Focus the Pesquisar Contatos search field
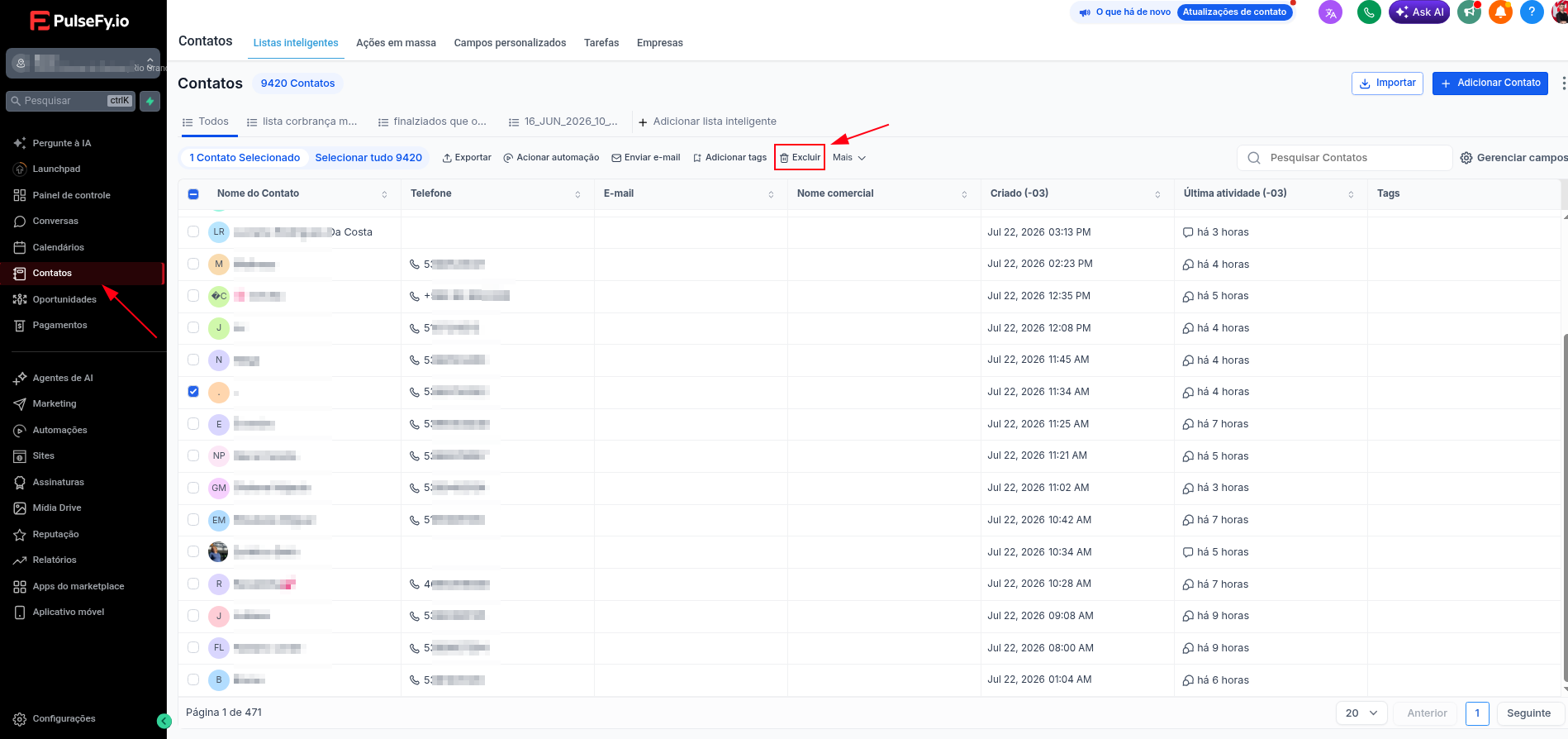Screen dimensions: 1568x739 point(1345,158)
